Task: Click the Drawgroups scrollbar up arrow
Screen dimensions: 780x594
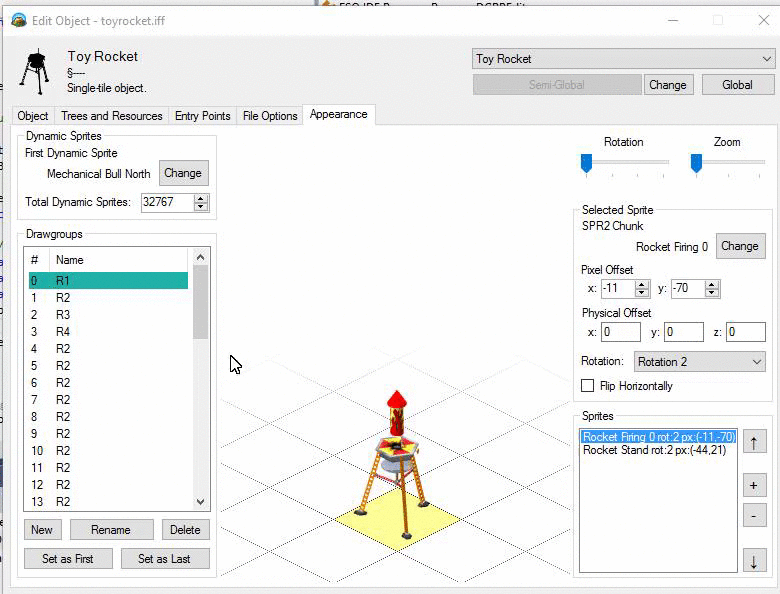Action: pos(200,257)
